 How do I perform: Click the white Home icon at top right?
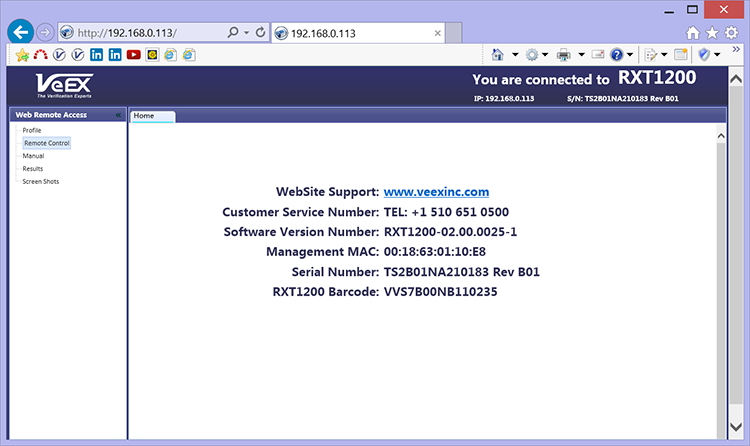click(693, 33)
